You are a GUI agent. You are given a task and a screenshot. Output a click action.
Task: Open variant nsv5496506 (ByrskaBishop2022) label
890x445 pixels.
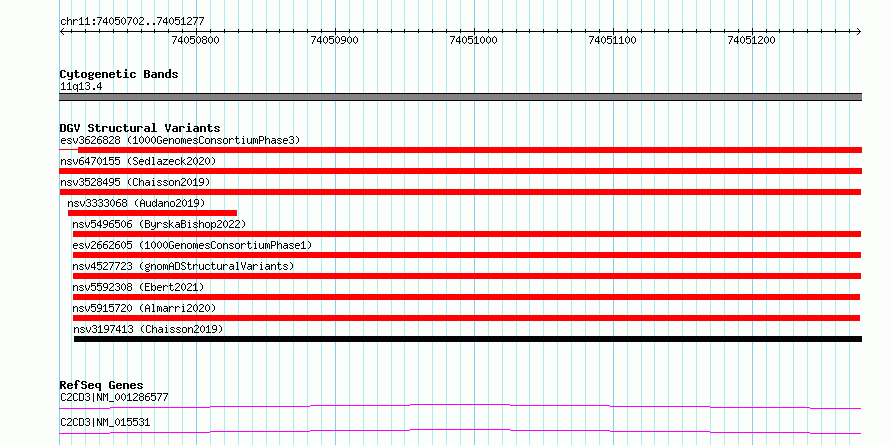[159, 224]
